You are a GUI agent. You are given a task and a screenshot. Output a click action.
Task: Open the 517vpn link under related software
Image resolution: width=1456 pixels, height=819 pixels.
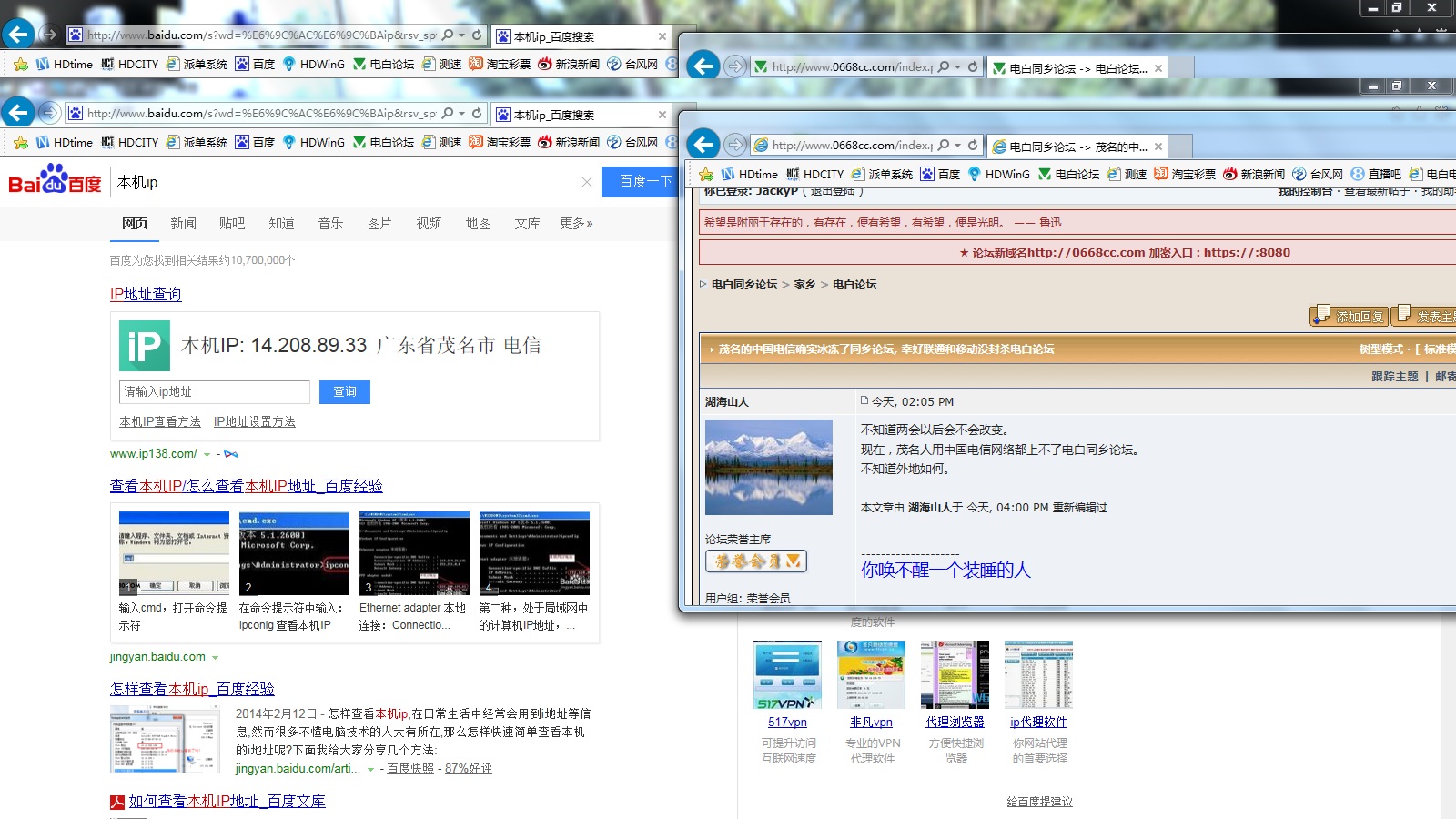click(787, 722)
